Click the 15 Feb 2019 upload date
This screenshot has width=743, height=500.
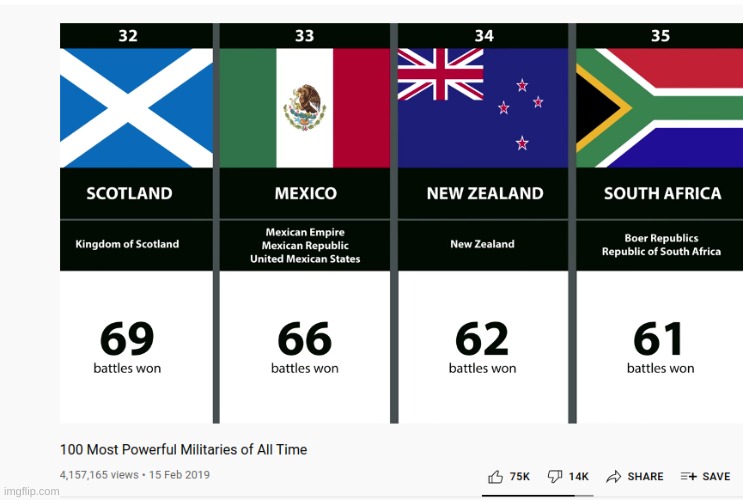pyautogui.click(x=180, y=475)
